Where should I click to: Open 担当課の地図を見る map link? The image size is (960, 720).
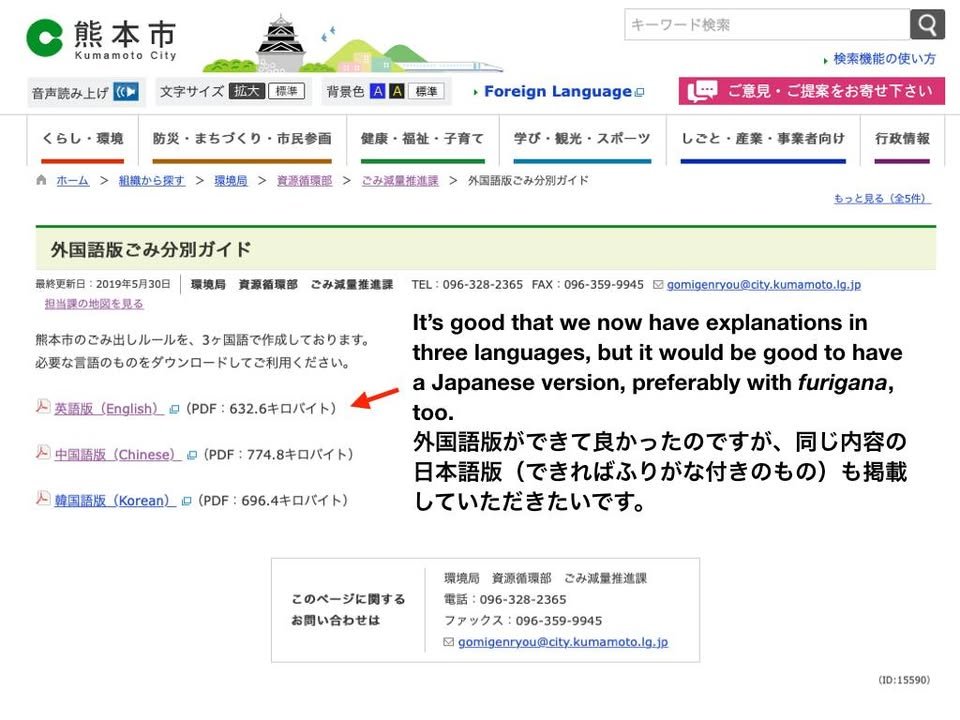[x=94, y=304]
